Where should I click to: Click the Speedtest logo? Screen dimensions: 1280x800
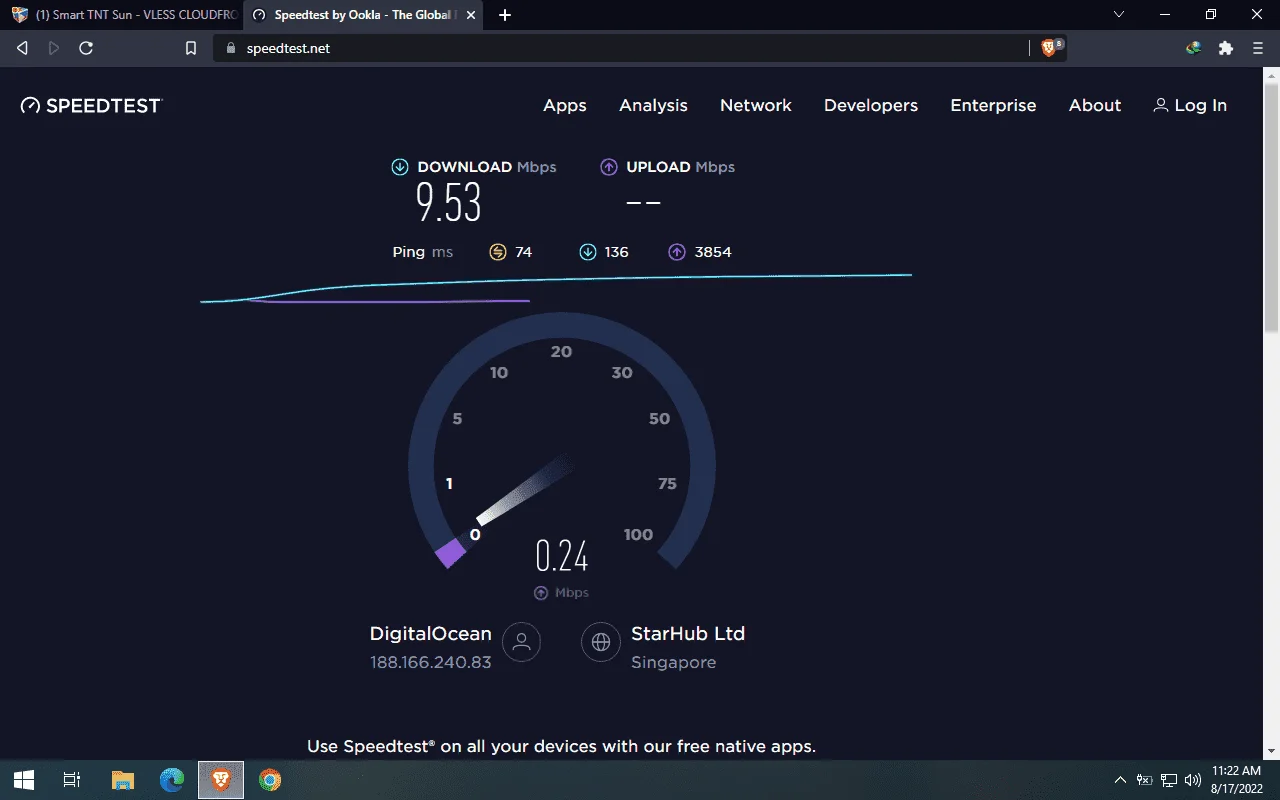(91, 105)
